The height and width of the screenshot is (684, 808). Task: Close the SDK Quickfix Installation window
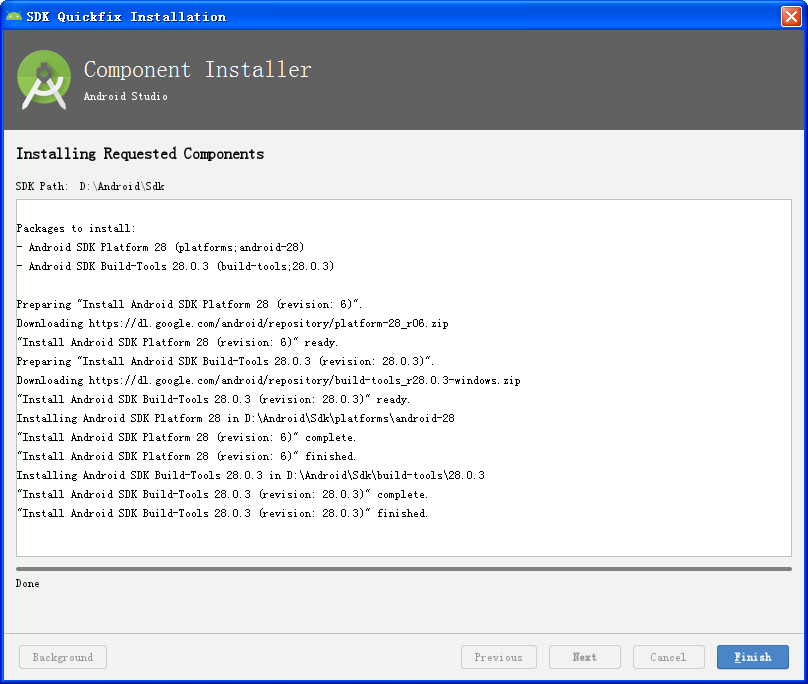coord(791,16)
